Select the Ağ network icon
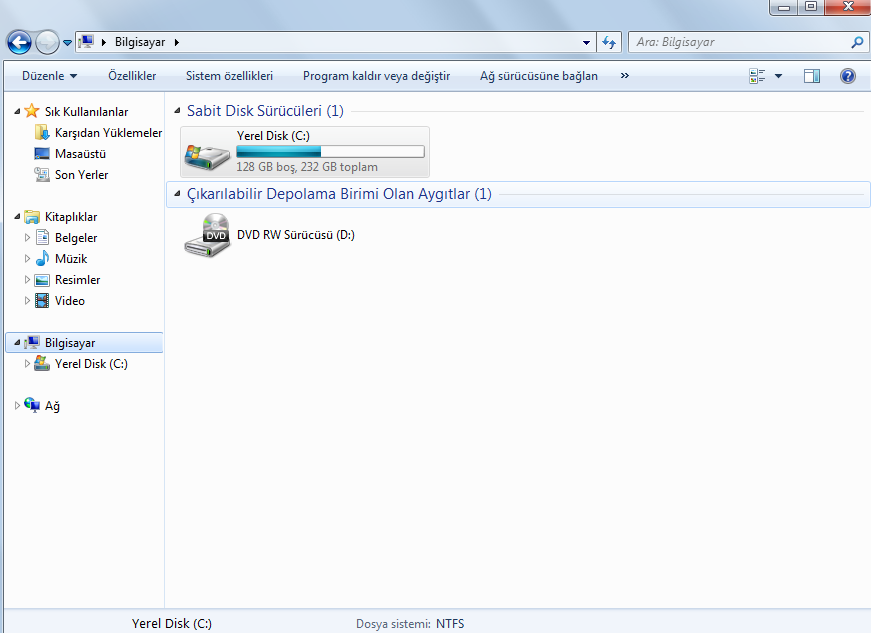Screen dimensions: 871x633 32,405
